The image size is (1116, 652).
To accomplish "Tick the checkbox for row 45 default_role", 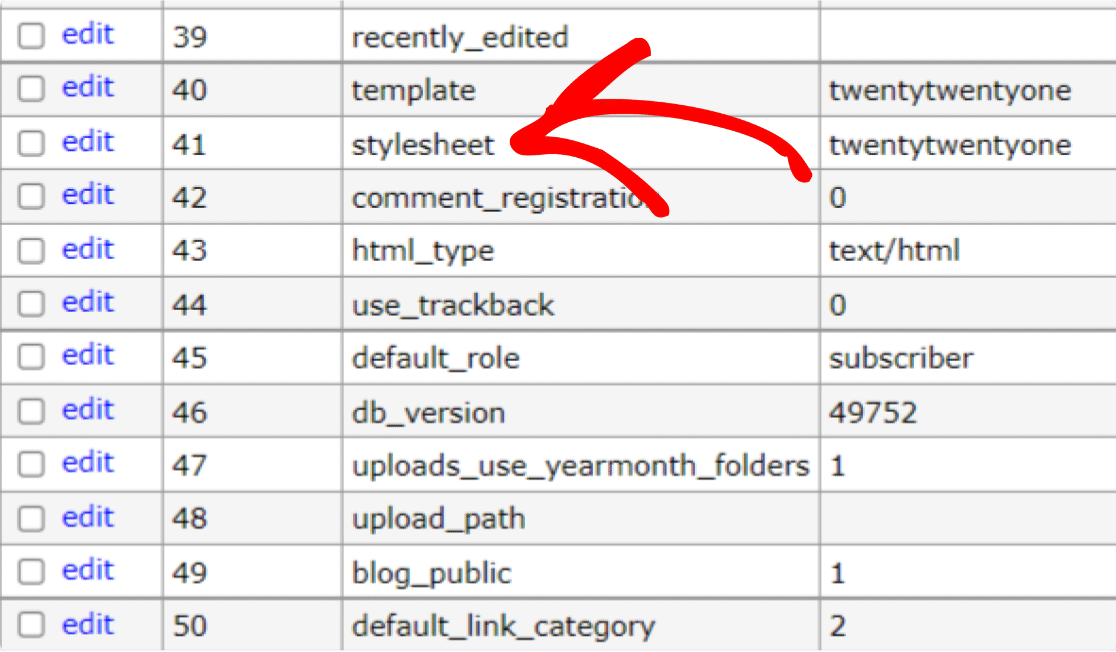I will click(31, 357).
